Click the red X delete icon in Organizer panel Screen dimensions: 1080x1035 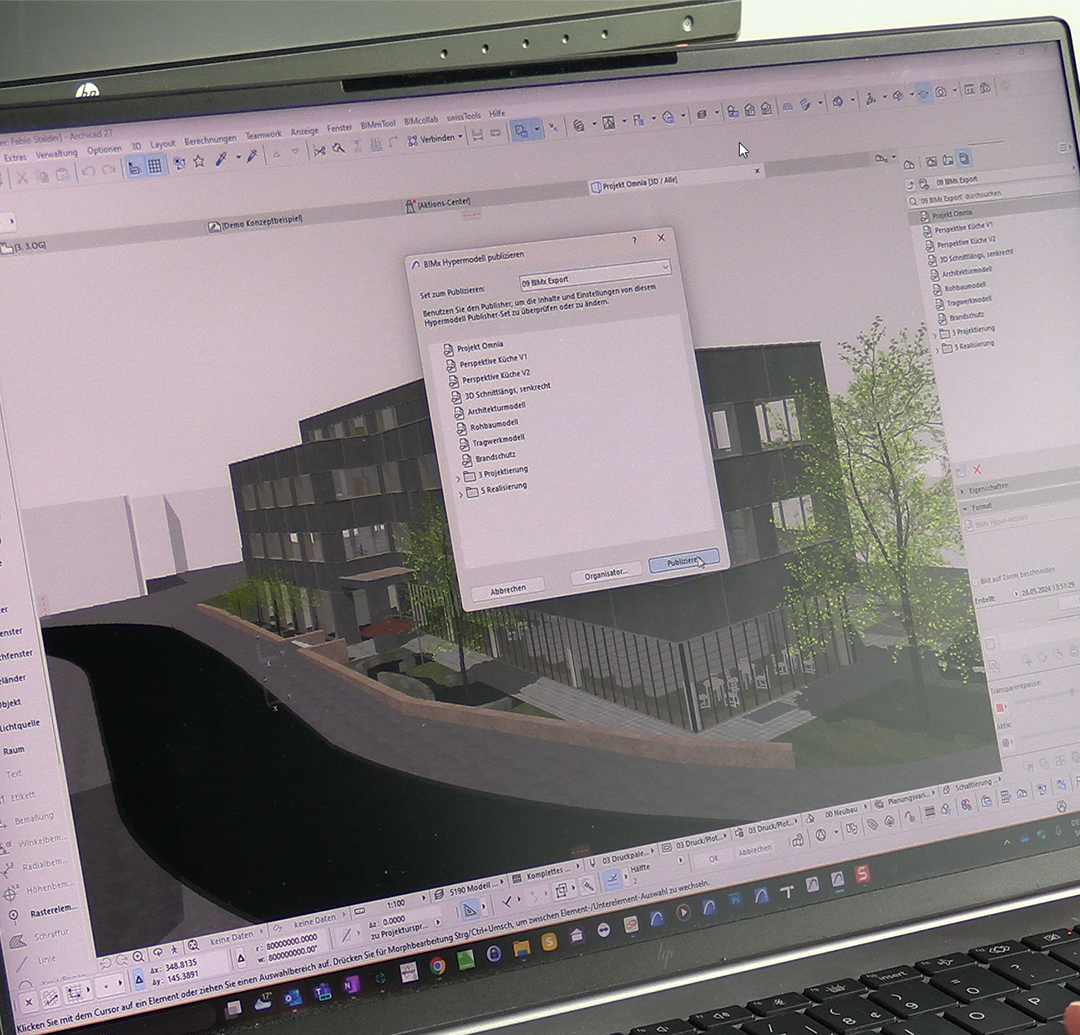click(x=977, y=470)
